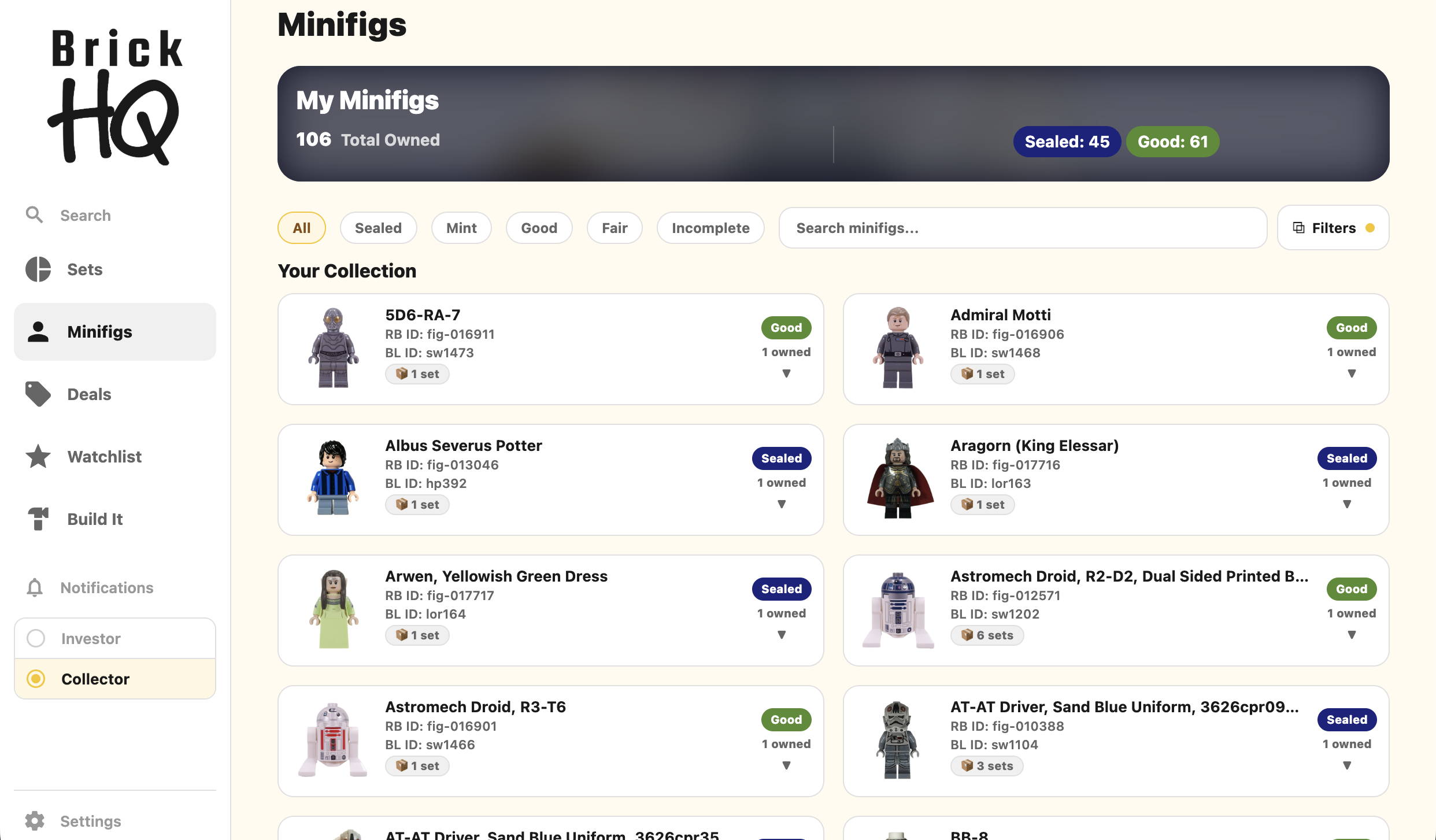Click box icon on Aragorn set badge

tap(967, 505)
